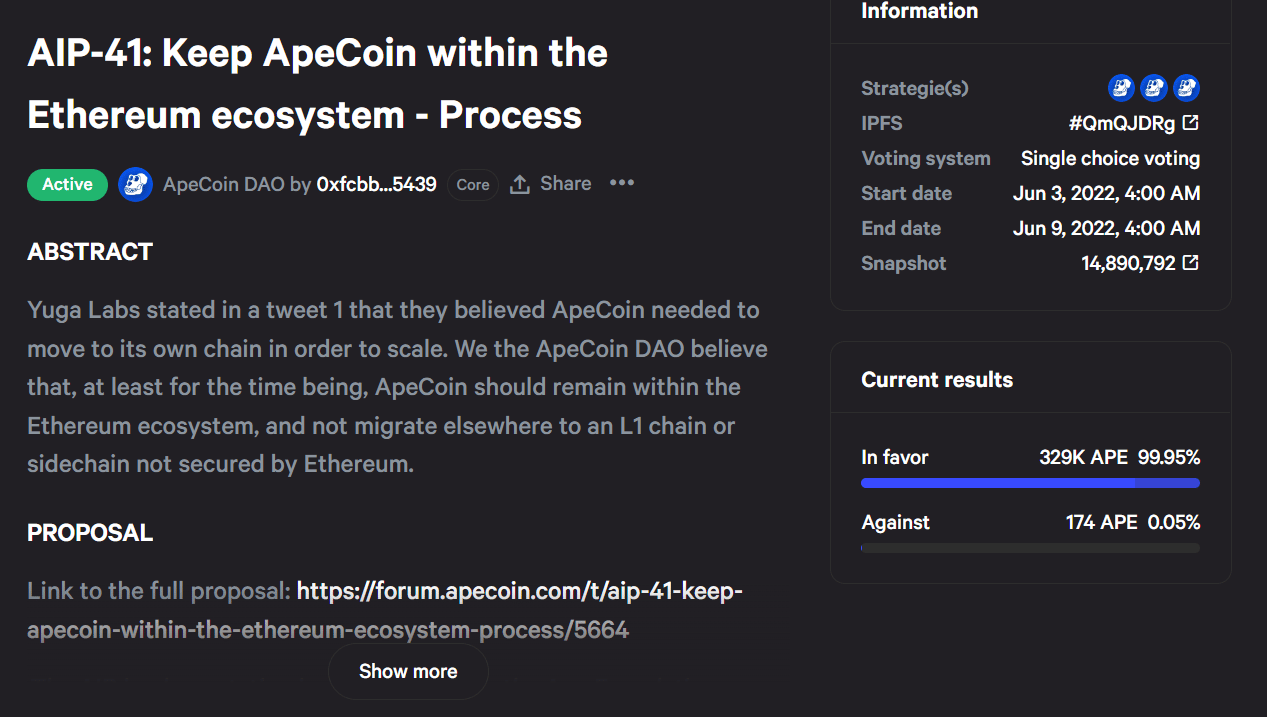This screenshot has height=717, width=1267.
Task: Click the Against results progress bar
Action: [1030, 548]
